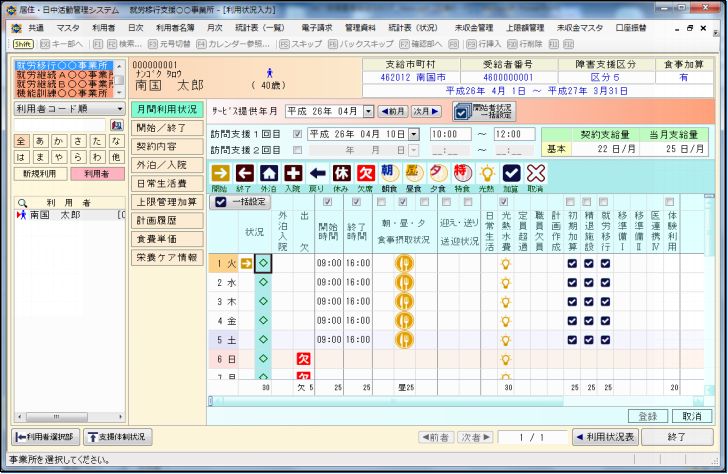Screen dimensions: 728x474
Task: Toggle the 訪問支援1回目 checkbox
Action: pos(297,134)
